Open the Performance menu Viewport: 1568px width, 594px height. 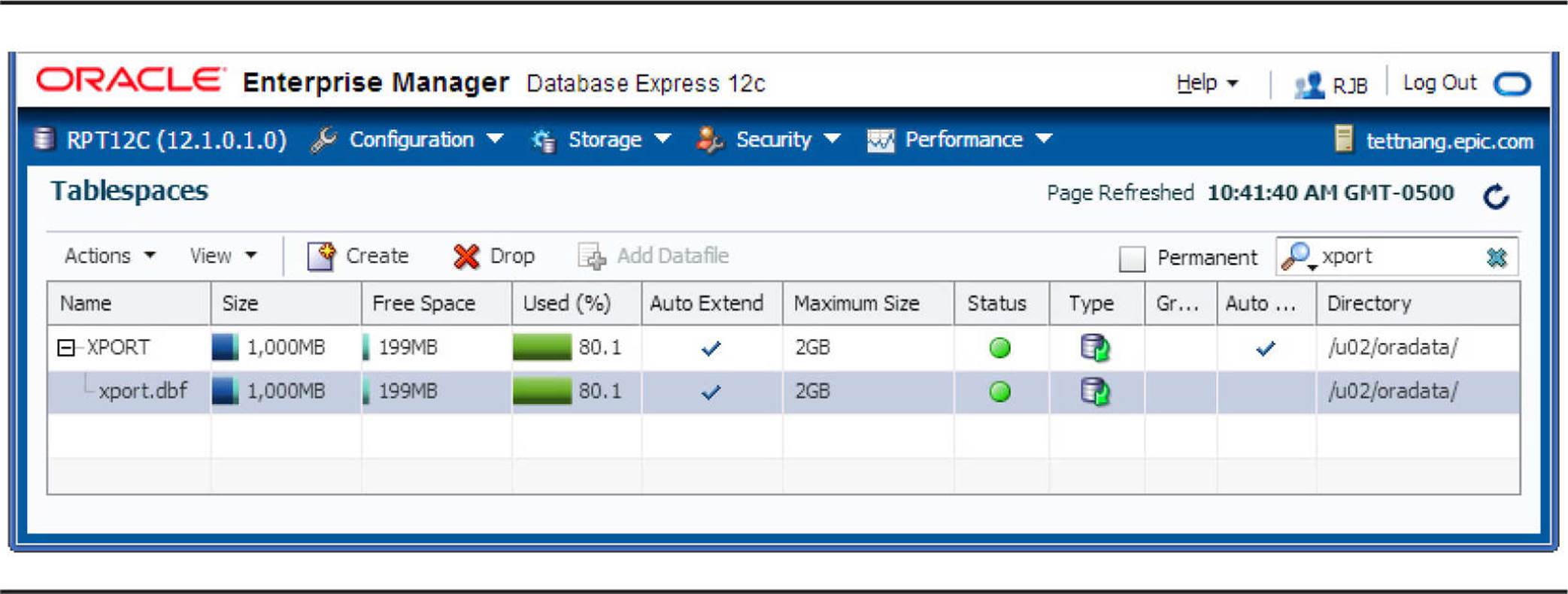(978, 139)
